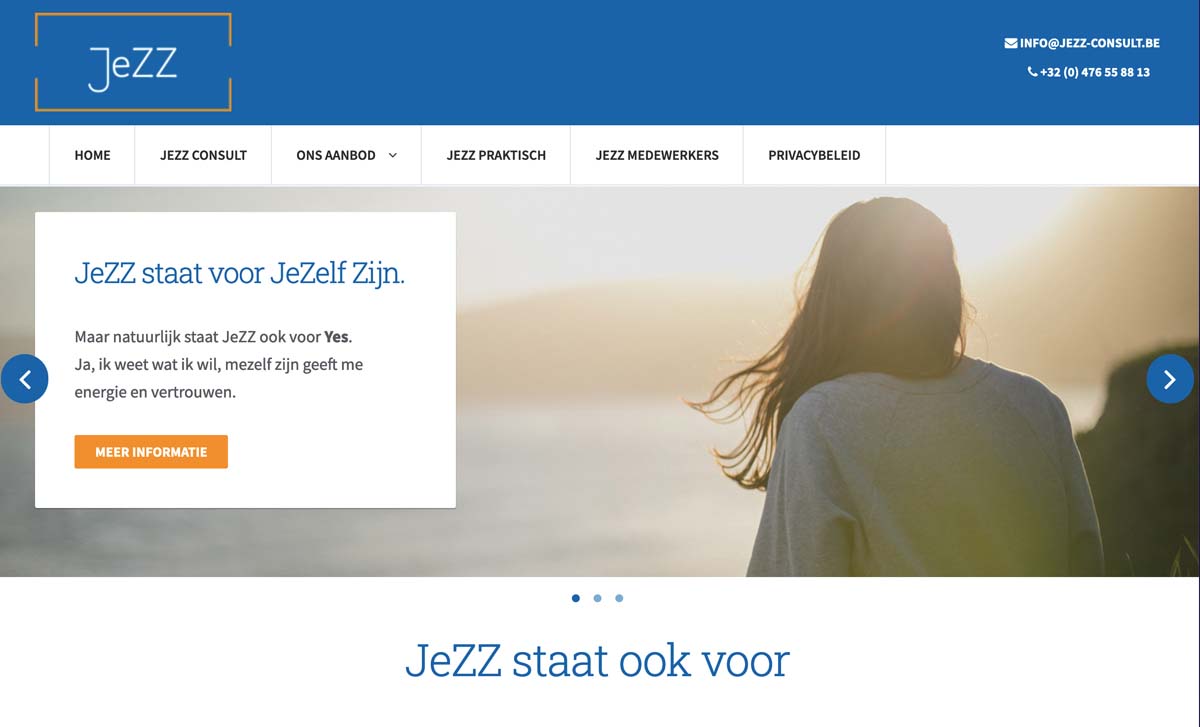Click the Meer Informatie orange button
1200x727 pixels.
pos(151,452)
